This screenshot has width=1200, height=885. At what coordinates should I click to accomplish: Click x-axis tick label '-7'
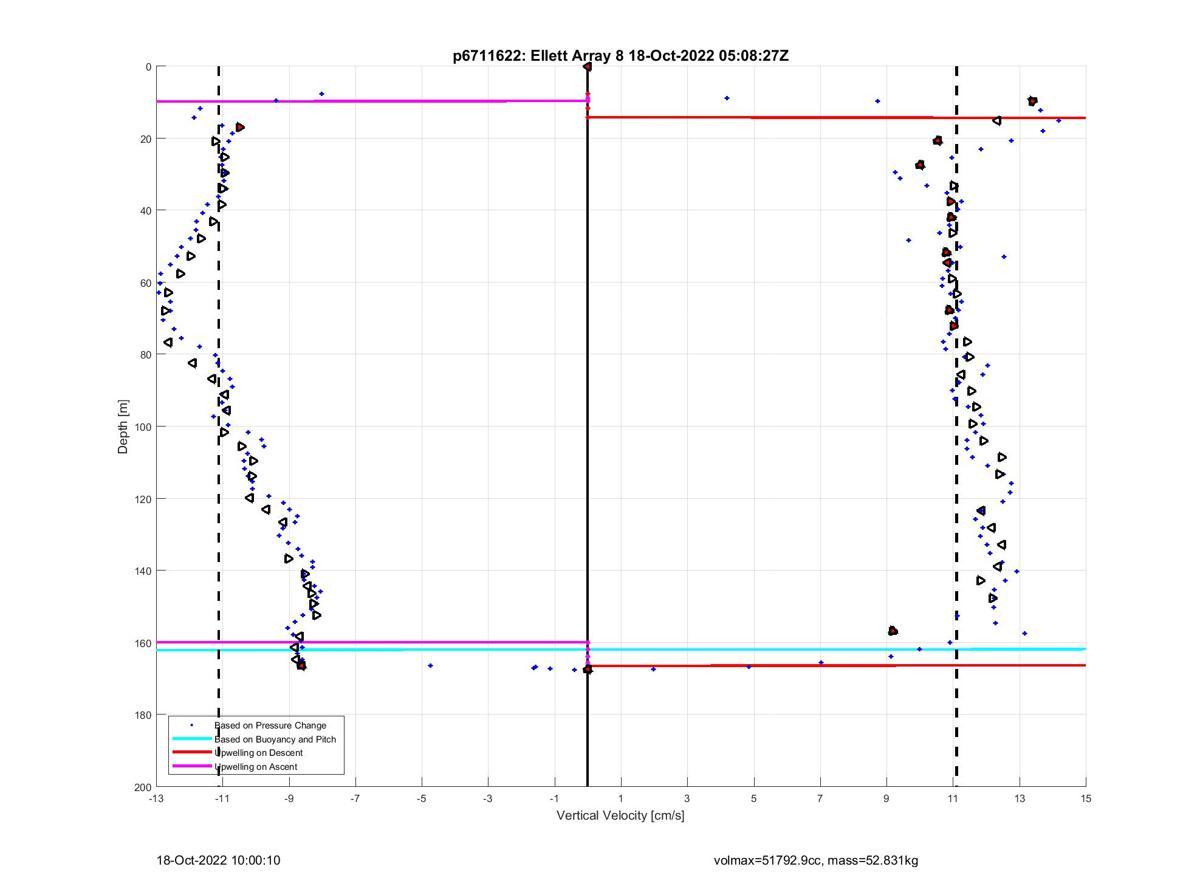[355, 799]
